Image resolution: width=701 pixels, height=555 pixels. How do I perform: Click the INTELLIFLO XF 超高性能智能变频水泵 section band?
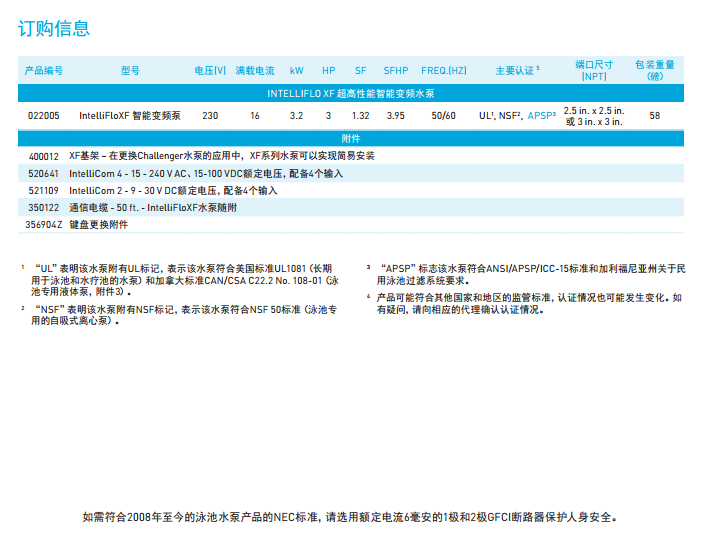click(x=350, y=93)
